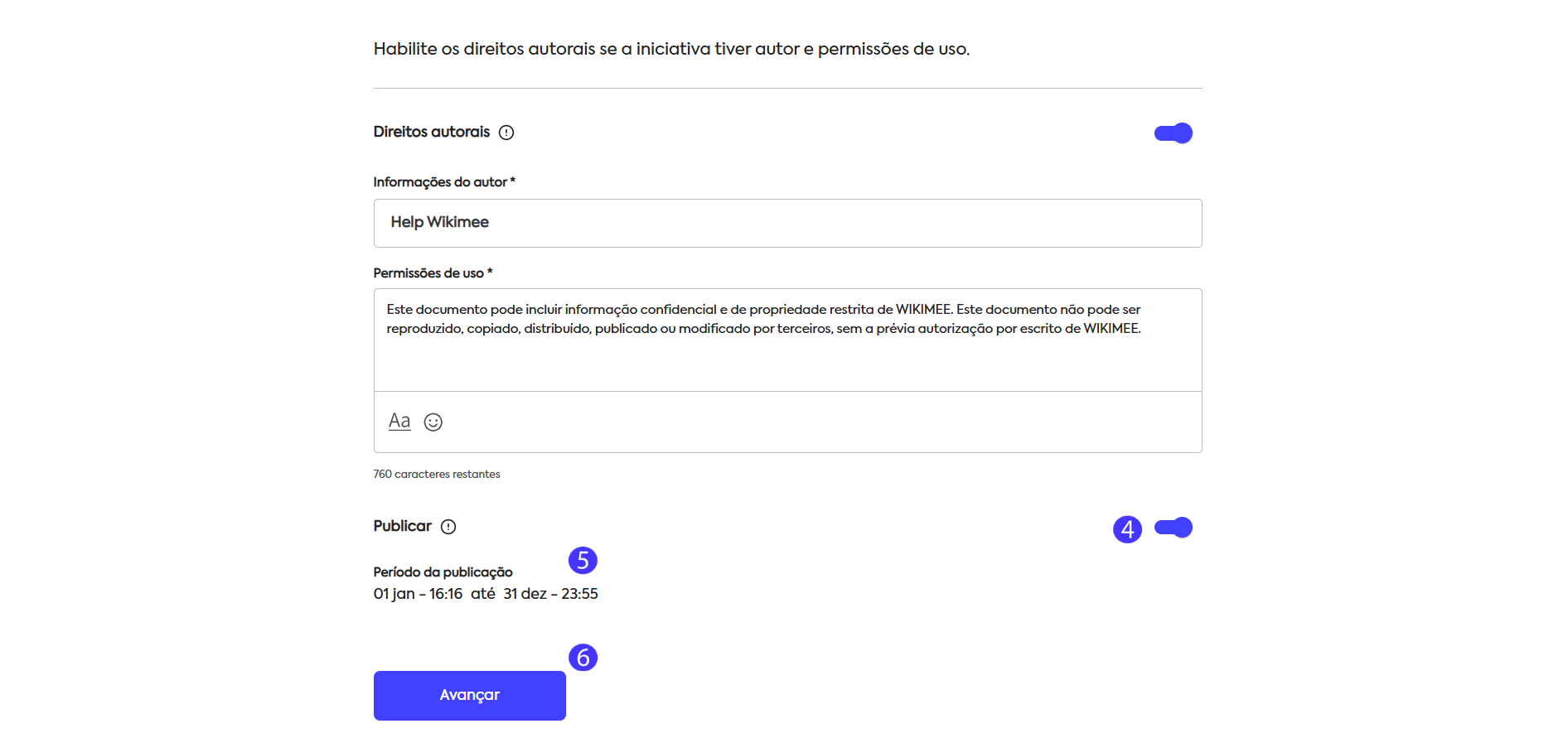1568x738 pixels.
Task: Click the info icon beside Direitos autorais
Action: 506,133
